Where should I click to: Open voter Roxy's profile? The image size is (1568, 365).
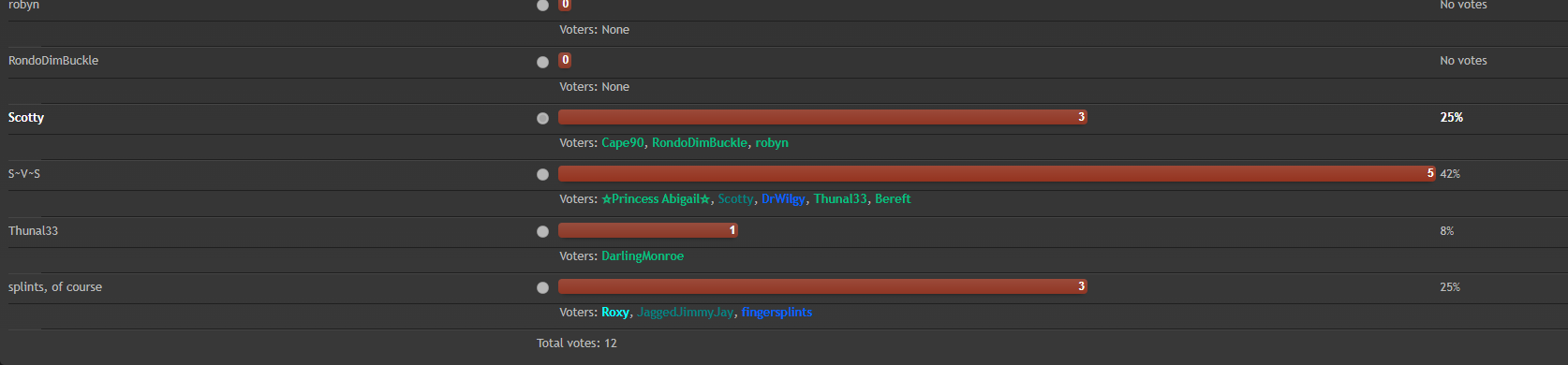[x=615, y=313]
